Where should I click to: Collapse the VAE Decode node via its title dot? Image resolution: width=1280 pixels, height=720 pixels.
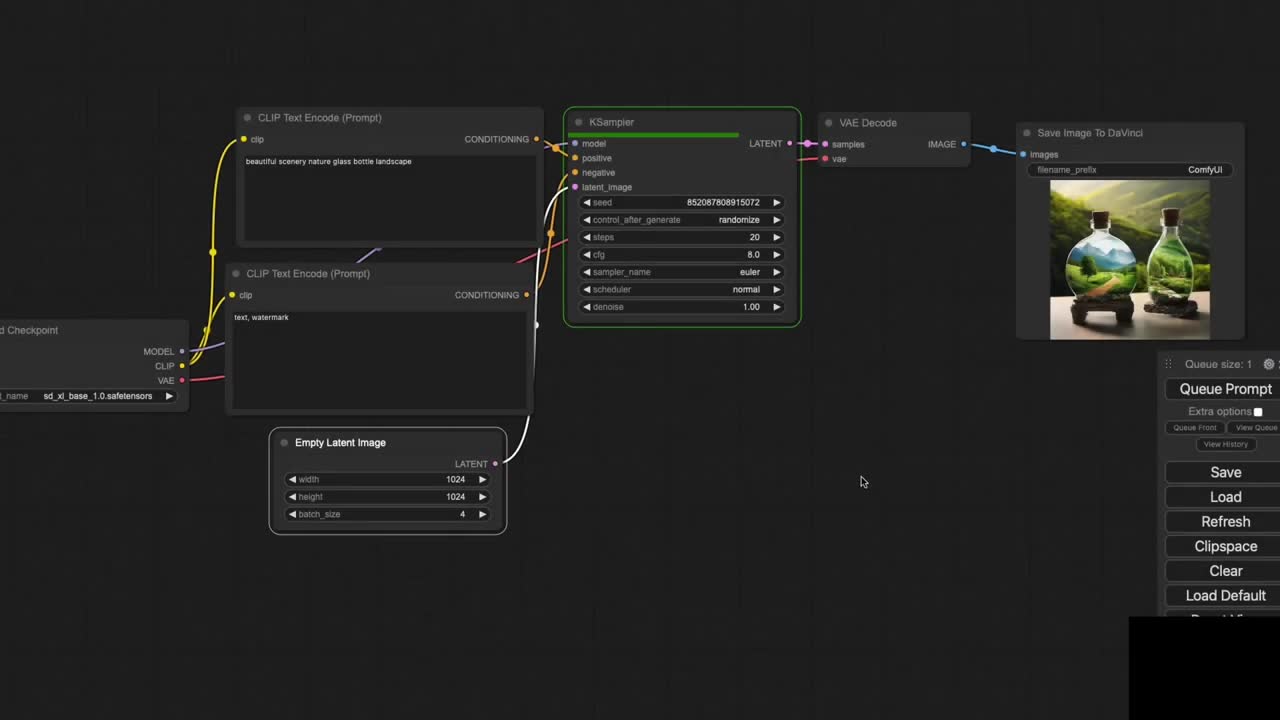pyautogui.click(x=828, y=123)
